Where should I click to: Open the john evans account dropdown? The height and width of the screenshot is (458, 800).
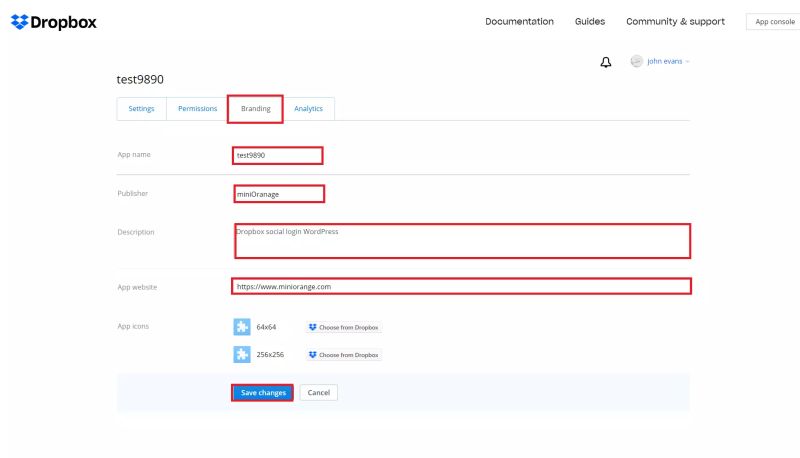coord(668,61)
